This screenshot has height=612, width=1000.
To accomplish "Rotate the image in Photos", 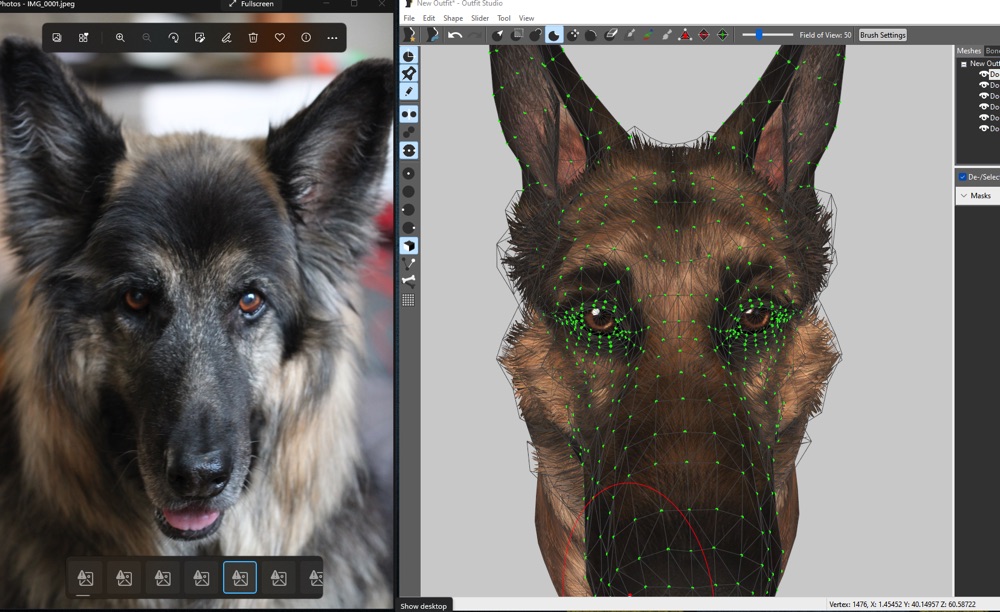I will point(173,38).
